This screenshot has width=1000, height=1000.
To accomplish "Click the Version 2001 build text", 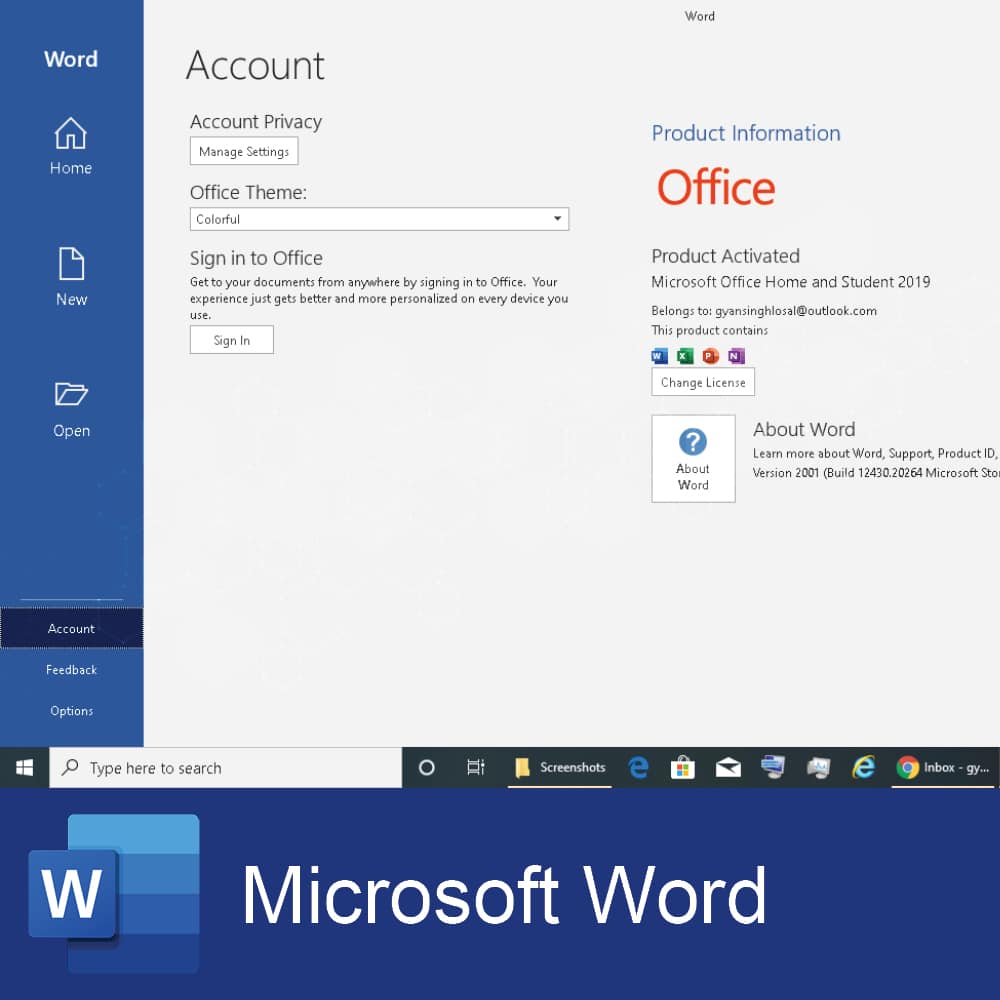I will 876,473.
